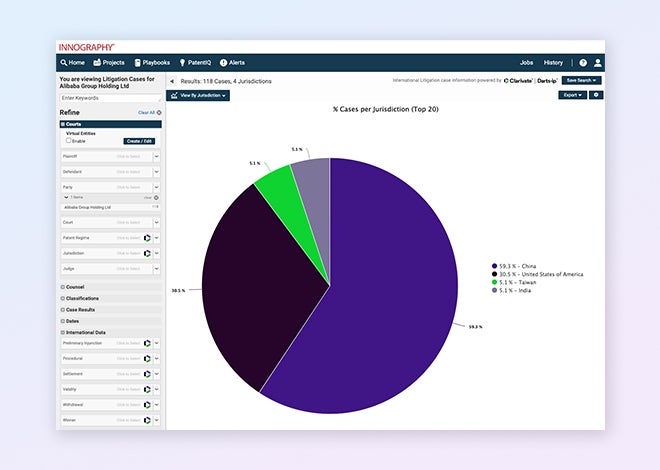This screenshot has width=660, height=470.
Task: Click the Darts-ip icon in Patent Regime row
Action: click(146, 238)
